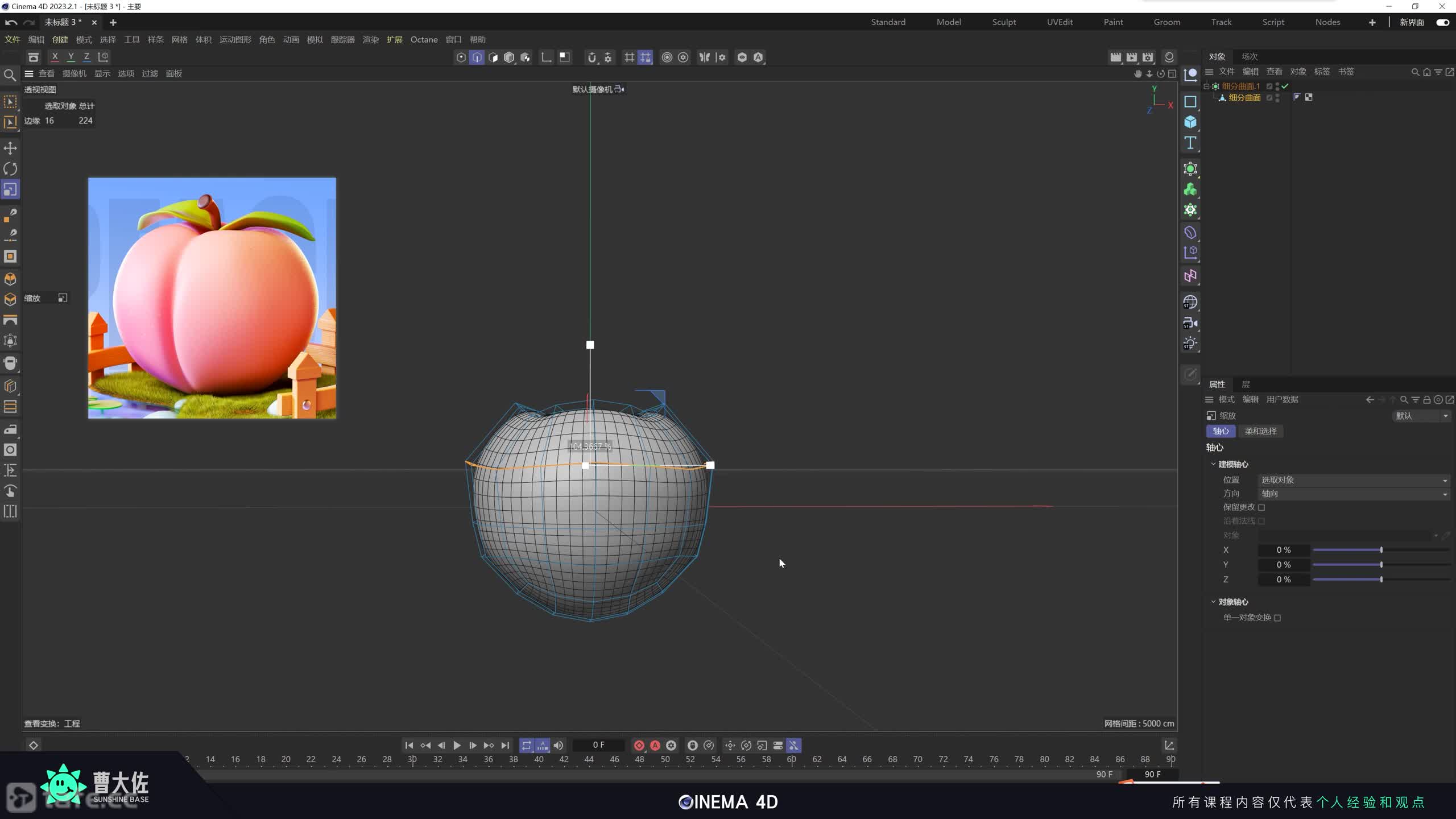Open the 运动图形 menu
Viewport: 1456px width, 819px height.
(x=235, y=40)
